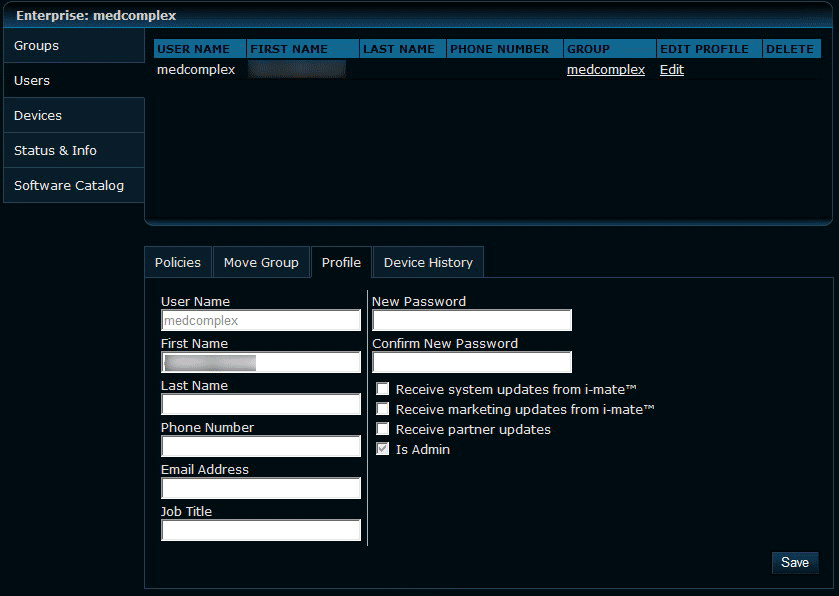Viewport: 839px width, 596px height.
Task: Click the Email Address input field
Action: pos(261,488)
